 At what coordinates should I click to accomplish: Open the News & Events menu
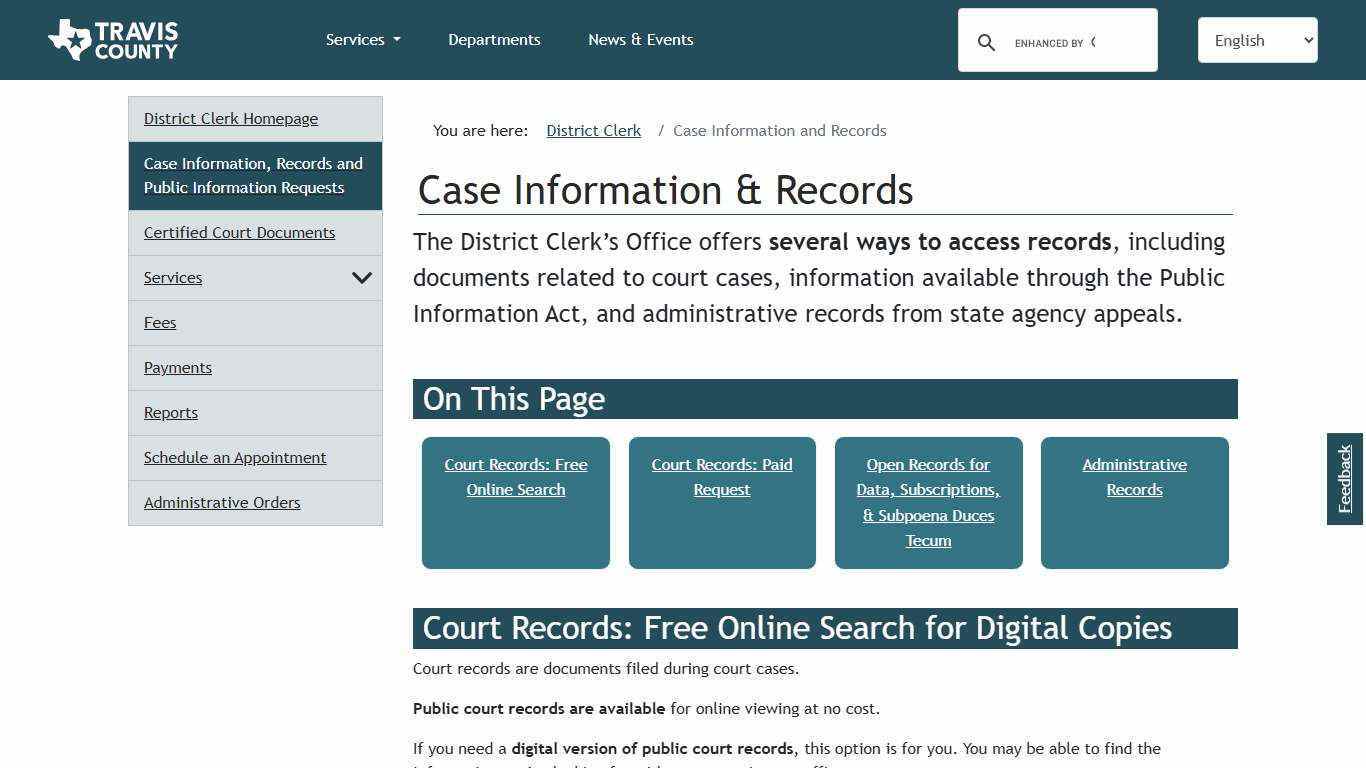coord(640,39)
